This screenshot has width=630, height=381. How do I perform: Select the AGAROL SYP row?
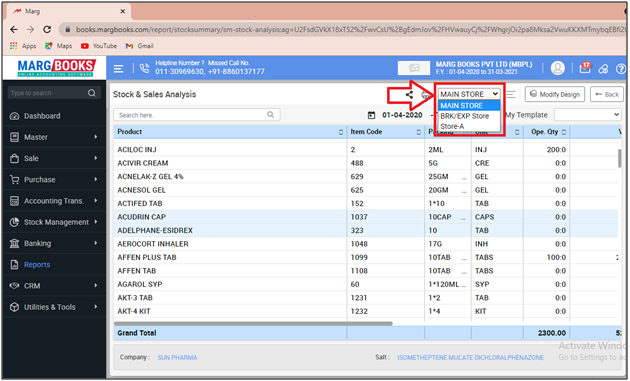(366, 285)
